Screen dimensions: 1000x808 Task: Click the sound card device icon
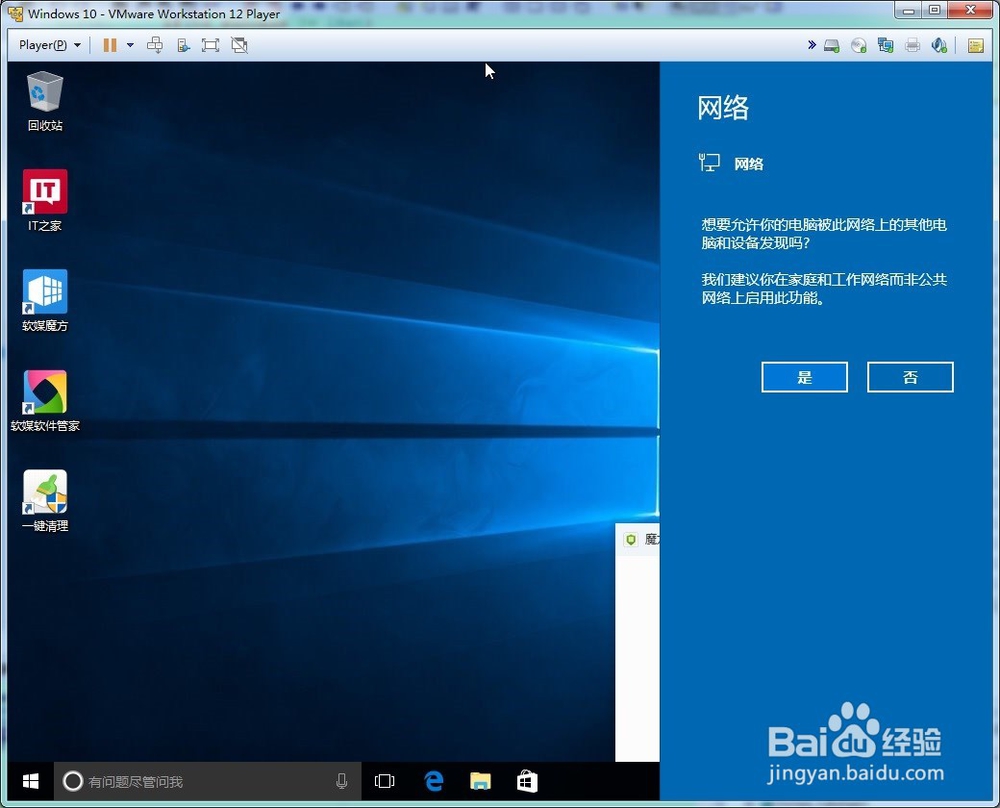939,45
